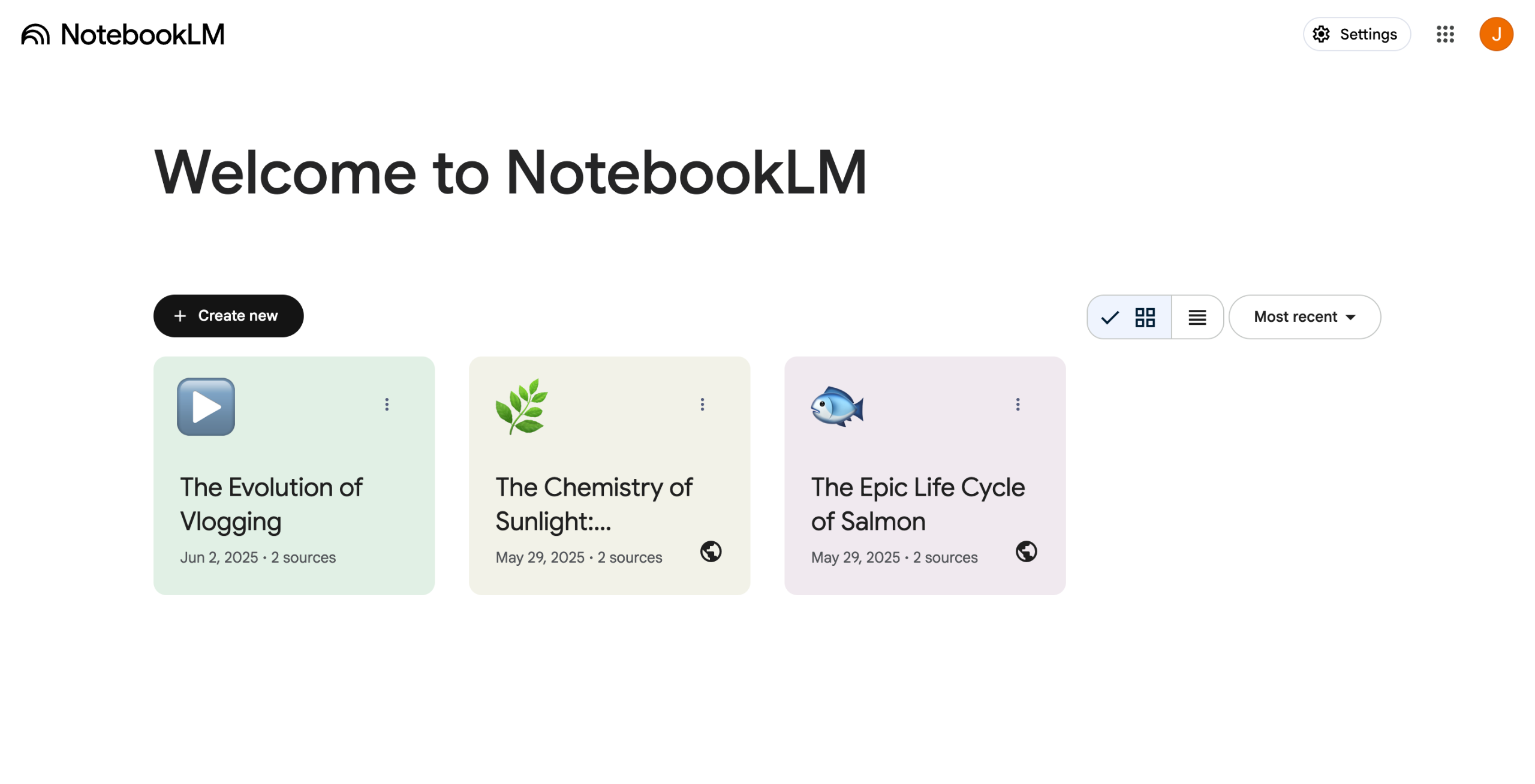Click the herb emoji on Chemistry notebook
This screenshot has height=784, width=1535.
(x=522, y=406)
